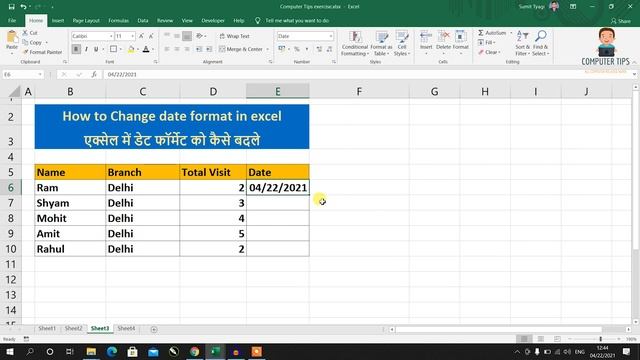The height and width of the screenshot is (360, 640).
Task: Click Decrease Decimal icon
Action: point(329,49)
